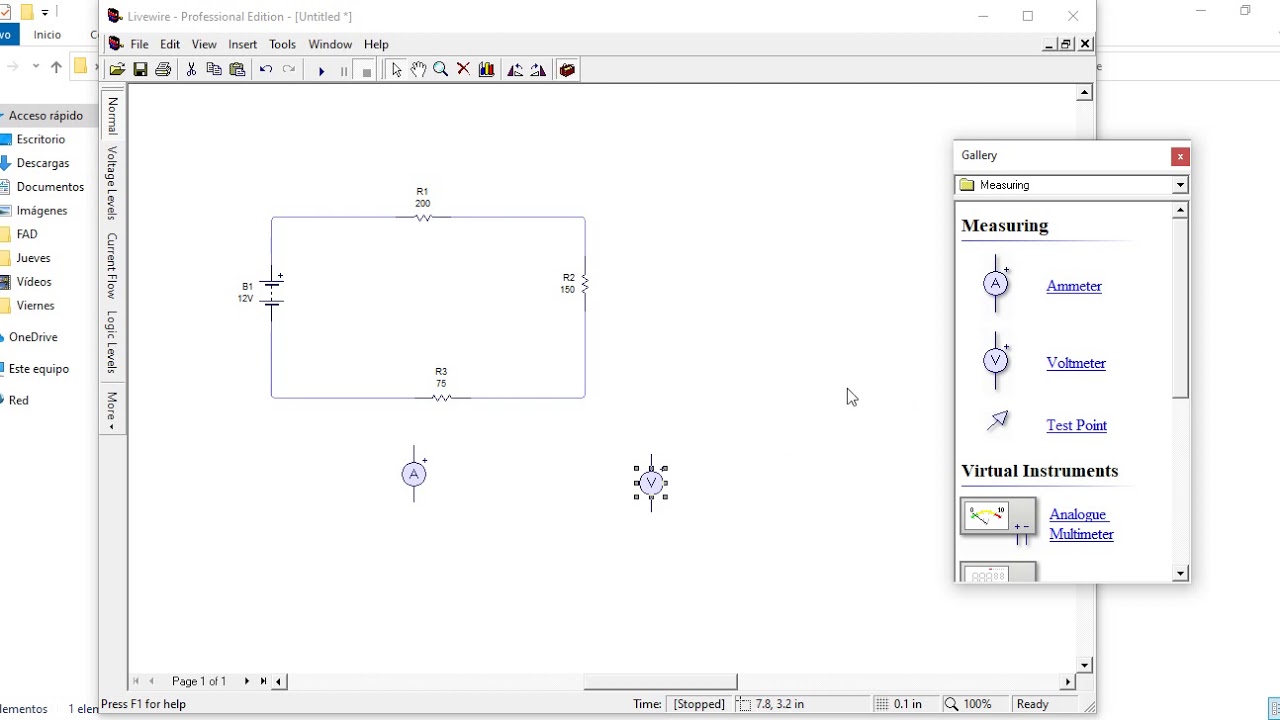Select resistor R2 150 in the circuit
Image resolution: width=1280 pixels, height=720 pixels.
[x=584, y=285]
